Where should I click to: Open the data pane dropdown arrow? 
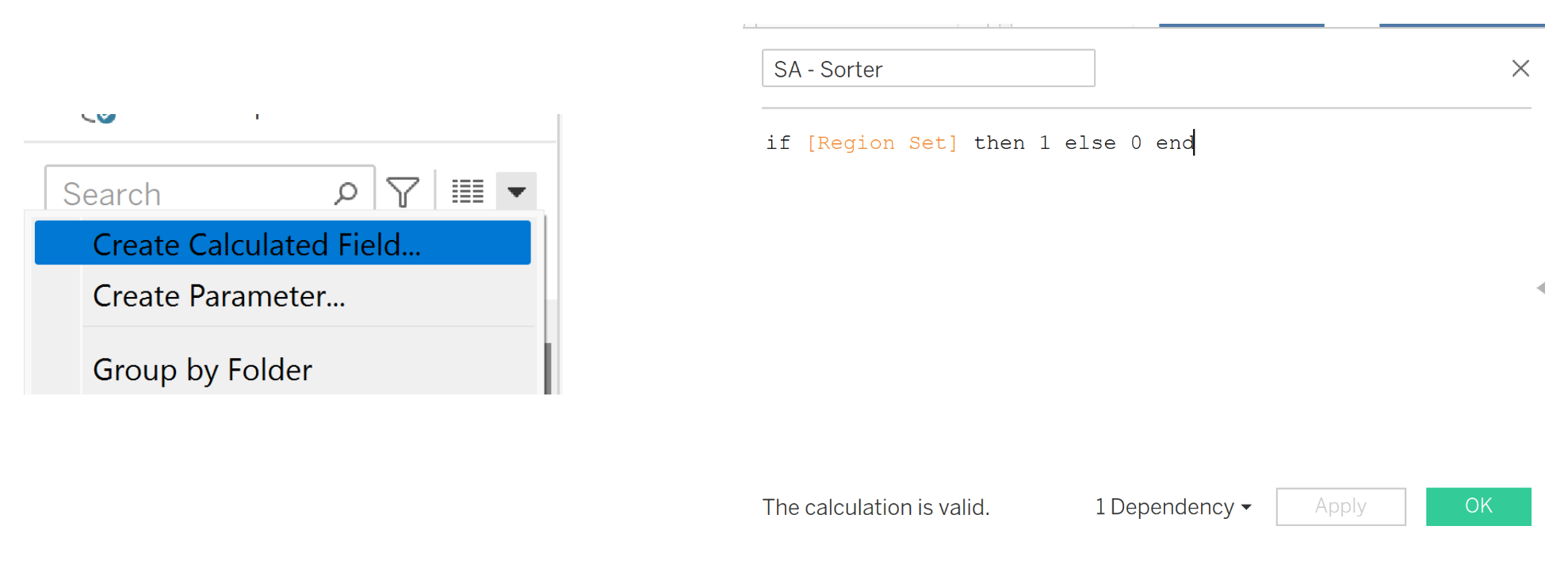[516, 192]
